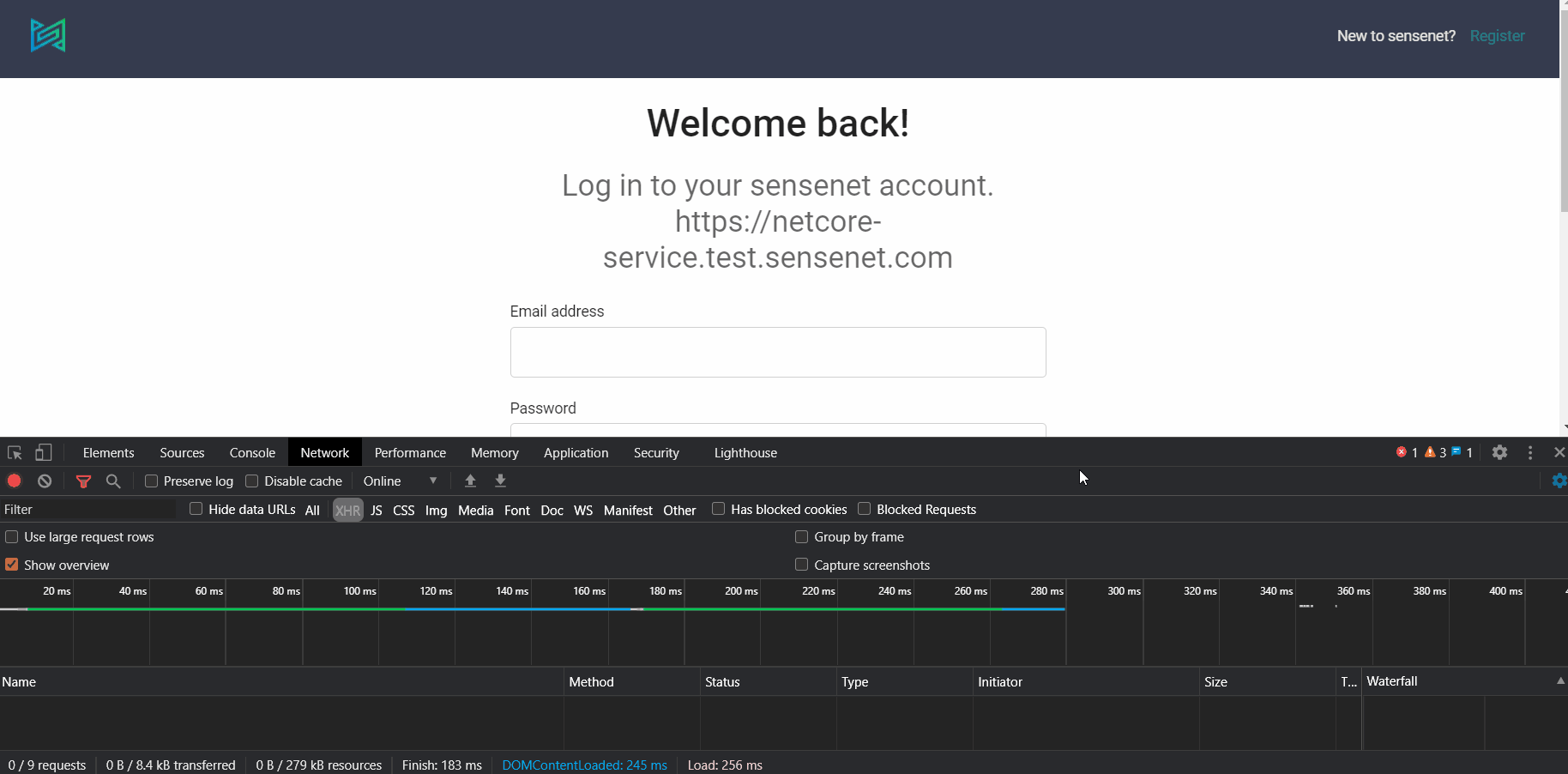Open DevTools settings gear
The width and height of the screenshot is (1568, 774).
coord(1499,452)
